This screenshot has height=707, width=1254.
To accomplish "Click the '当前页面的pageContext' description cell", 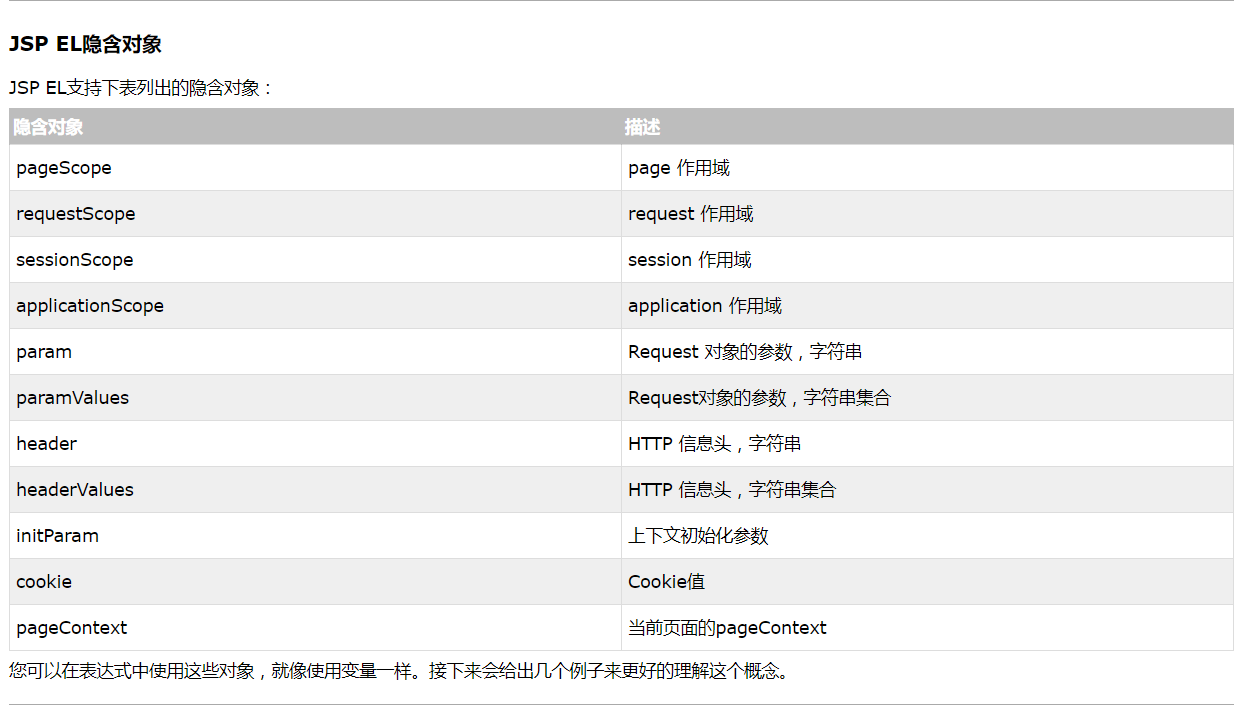I will (x=727, y=628).
